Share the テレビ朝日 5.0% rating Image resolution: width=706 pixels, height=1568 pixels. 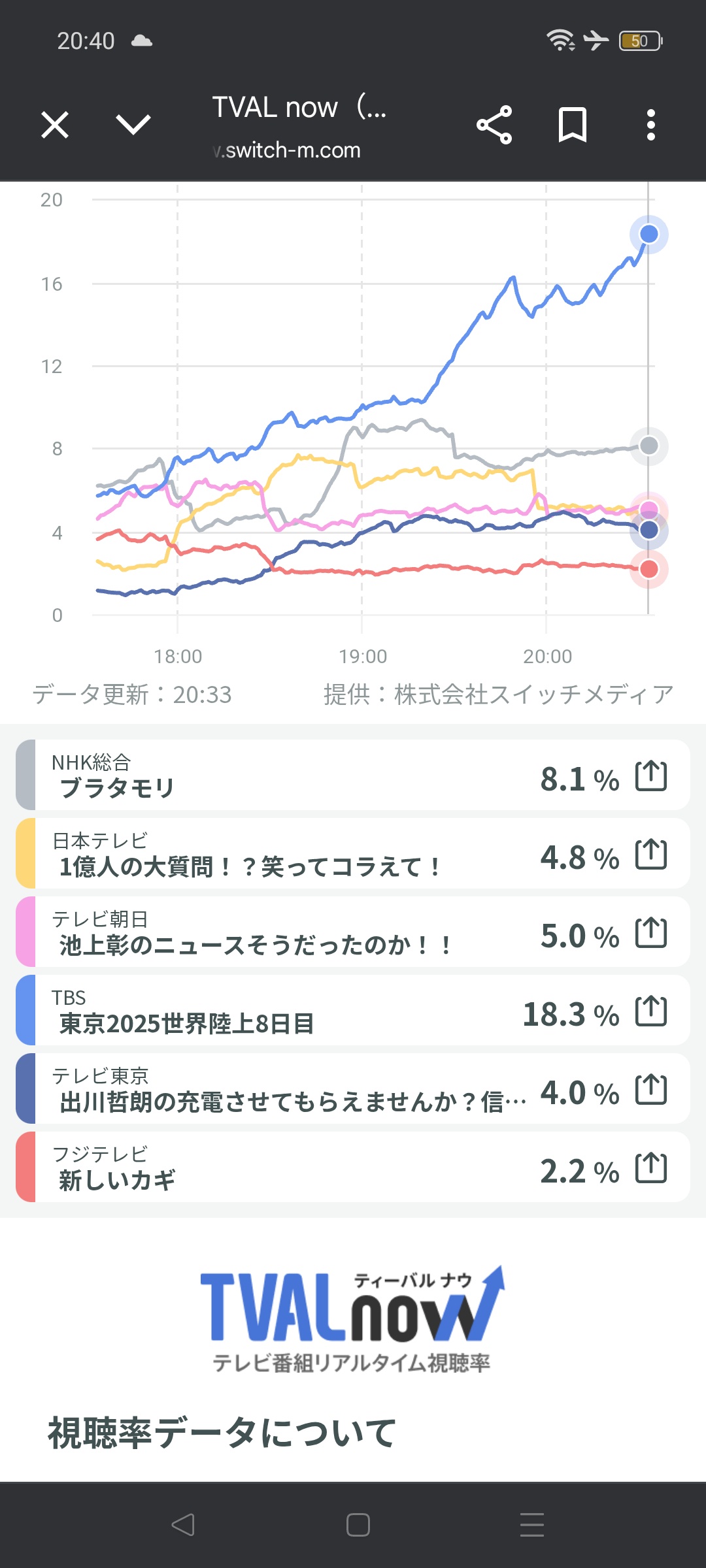651,933
